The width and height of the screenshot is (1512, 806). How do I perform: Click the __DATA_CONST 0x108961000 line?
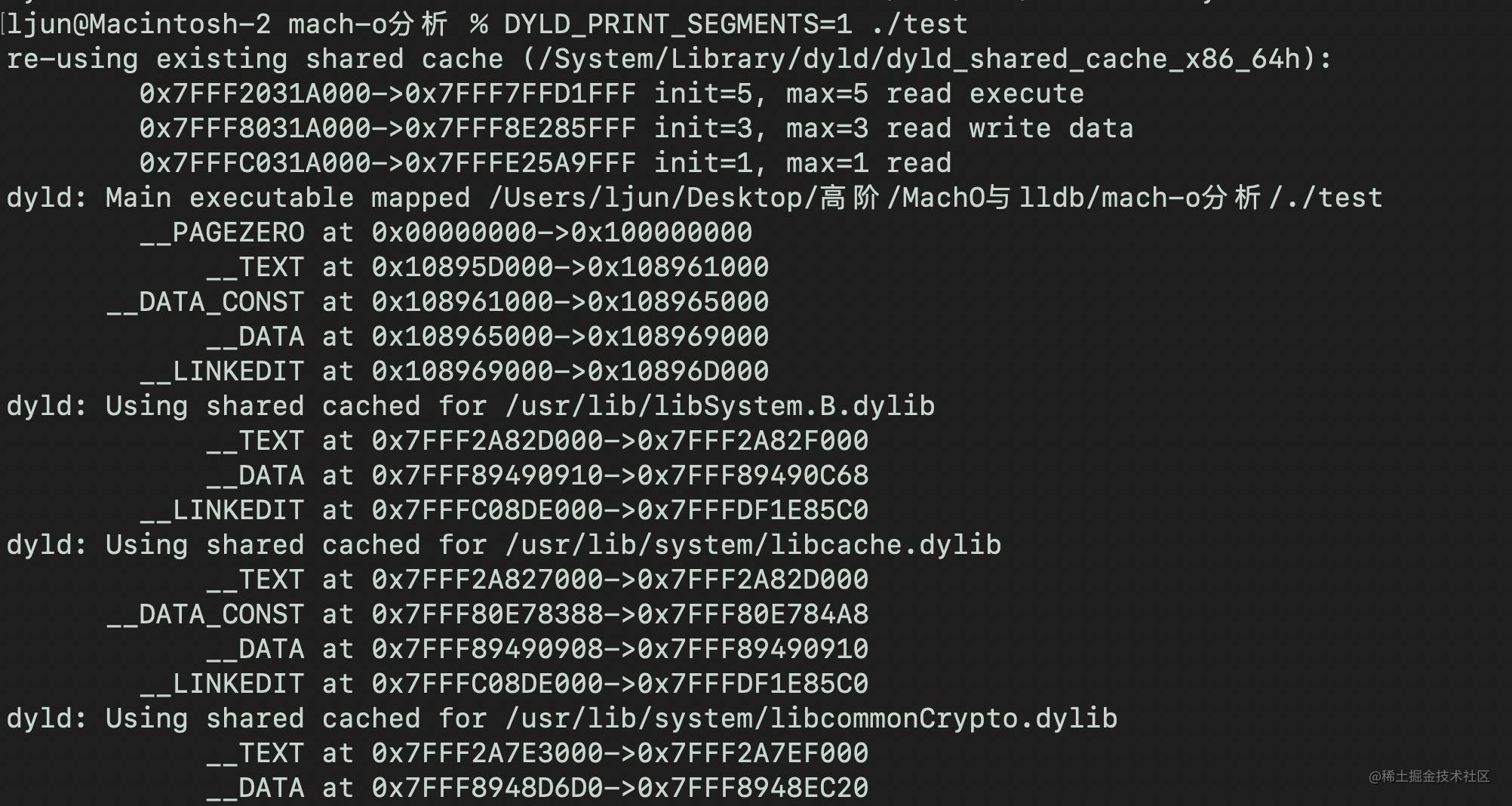pos(438,302)
